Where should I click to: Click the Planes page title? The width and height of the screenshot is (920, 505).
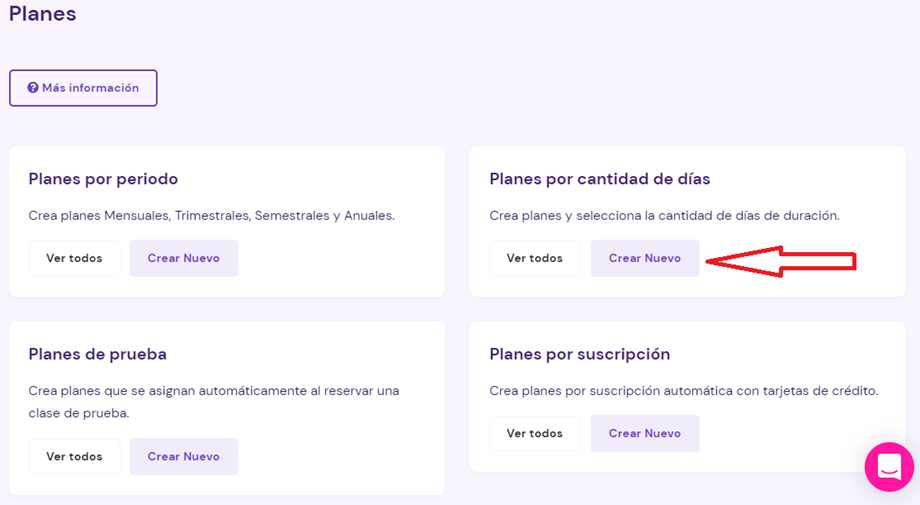(x=42, y=13)
